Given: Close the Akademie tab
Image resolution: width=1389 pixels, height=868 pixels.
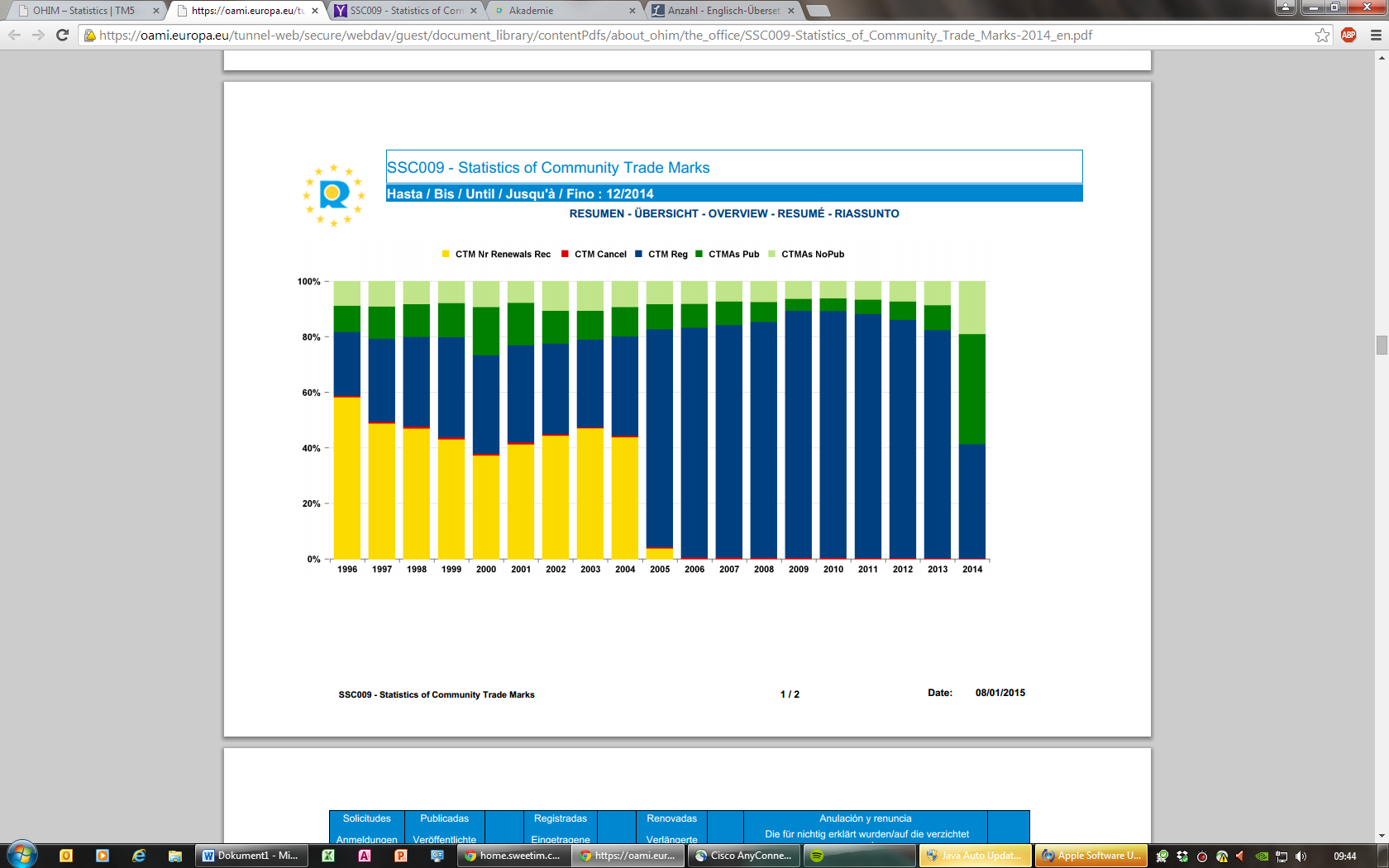Looking at the screenshot, I should pyautogui.click(x=632, y=11).
